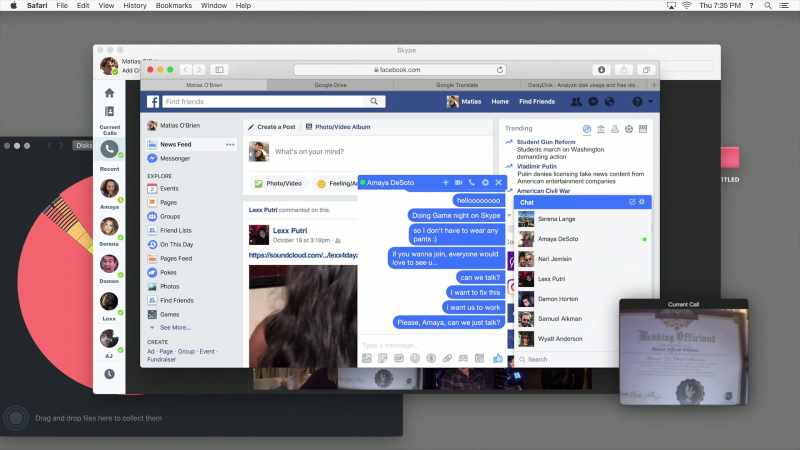Open News Feed options ellipsis
The image size is (800, 450).
230,144
